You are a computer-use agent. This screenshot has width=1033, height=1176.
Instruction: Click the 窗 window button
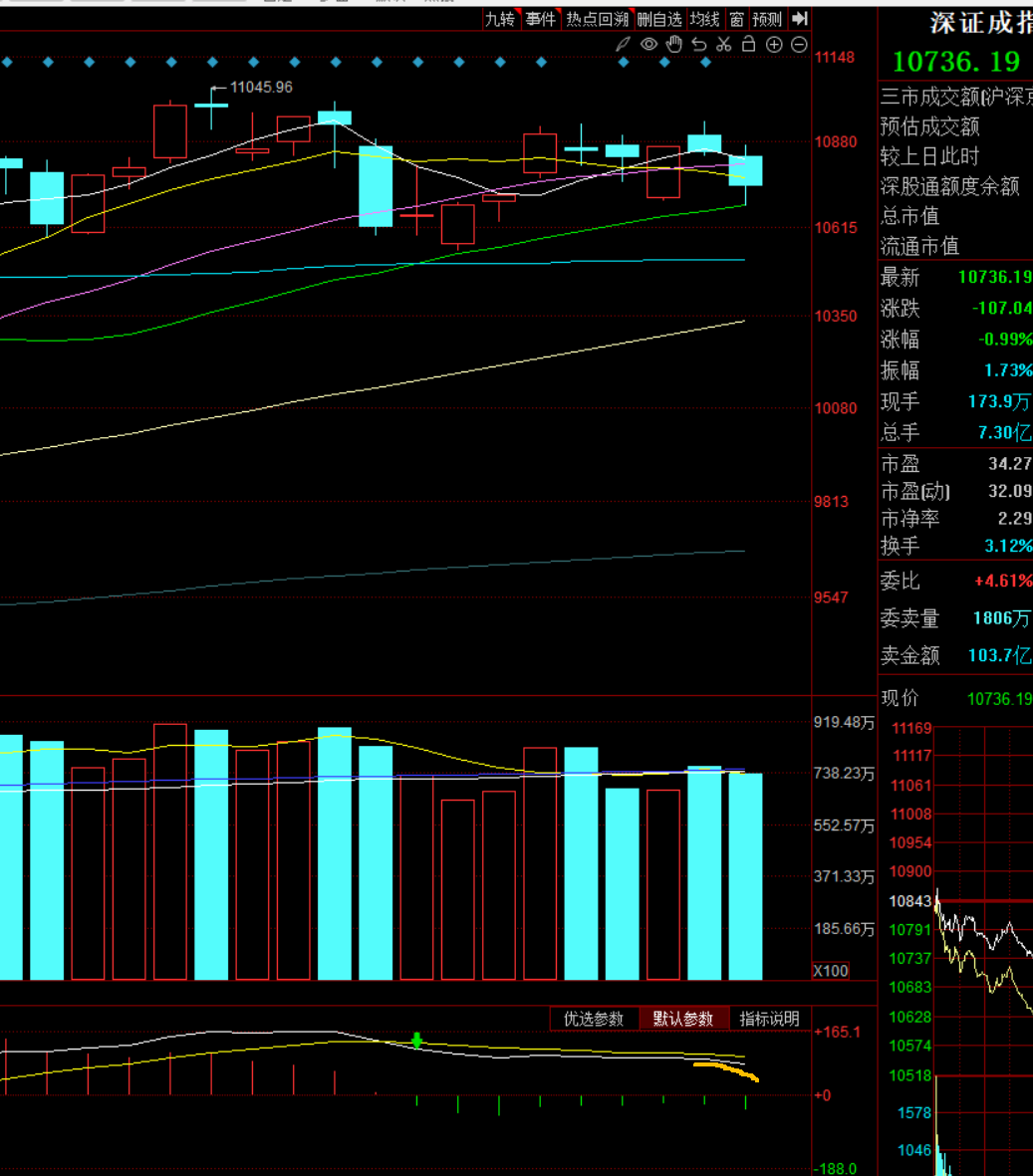coord(737,19)
